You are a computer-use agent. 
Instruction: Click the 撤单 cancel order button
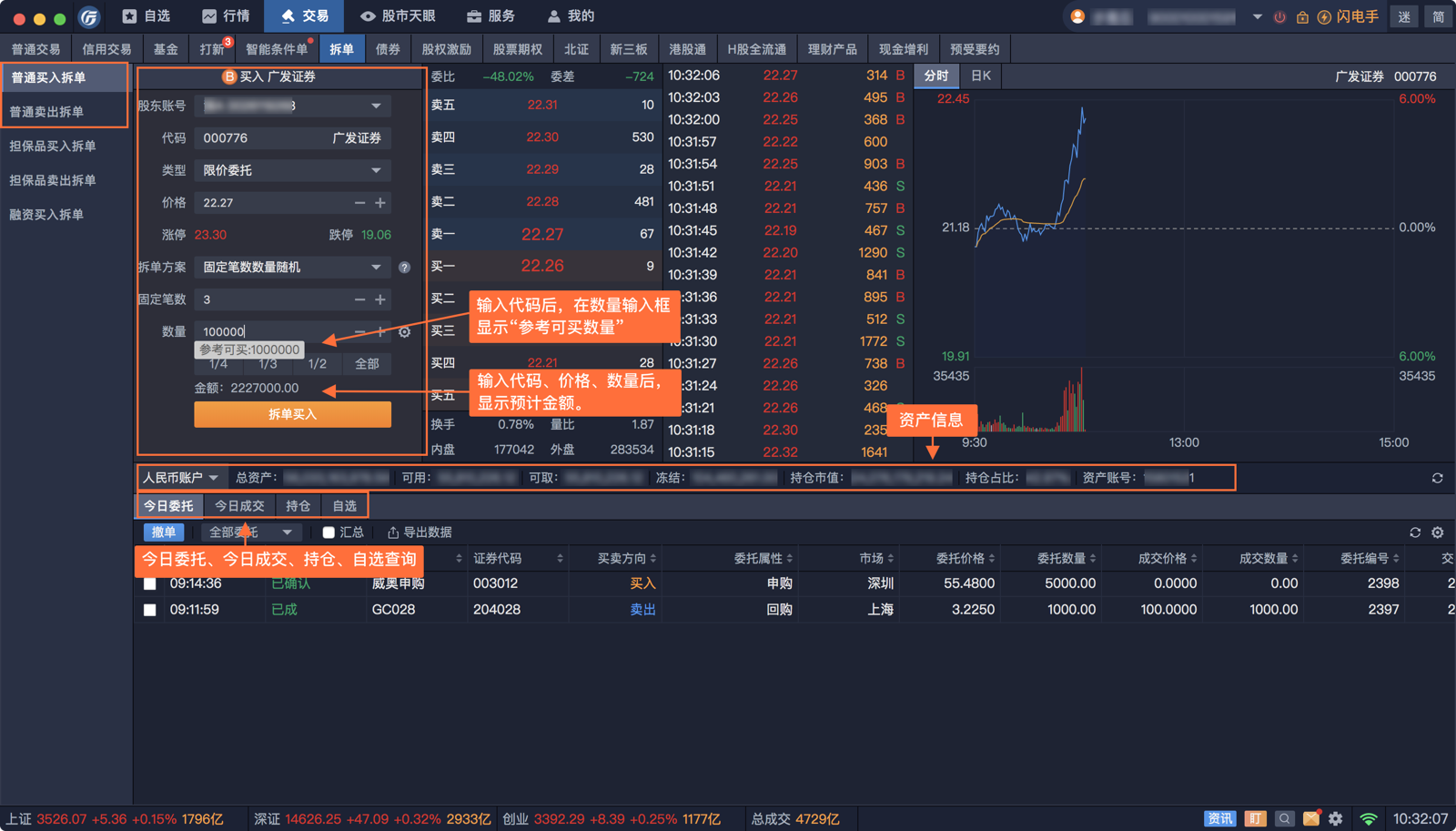click(x=164, y=532)
